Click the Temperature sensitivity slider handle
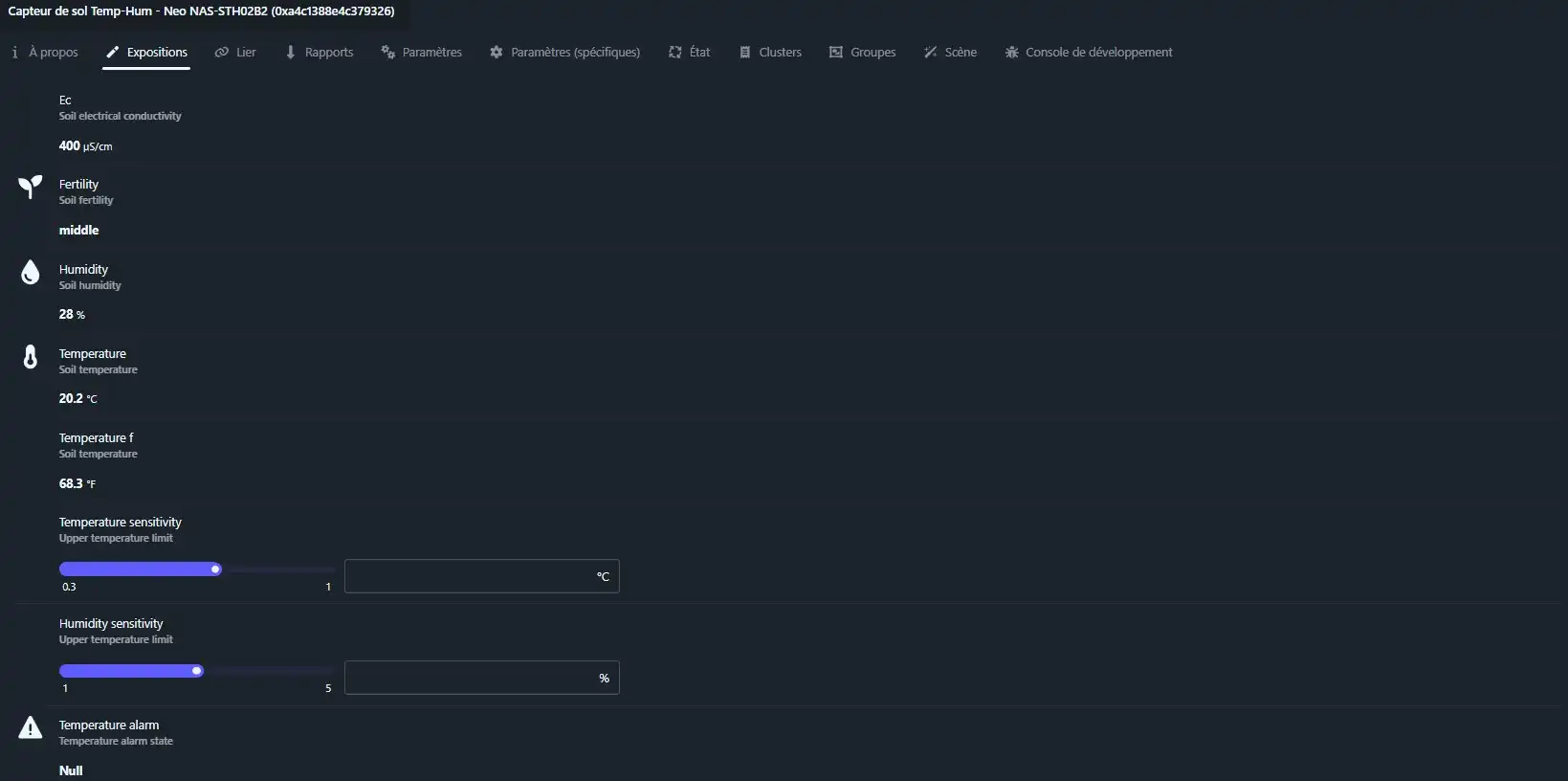The height and width of the screenshot is (781, 1568). (215, 569)
